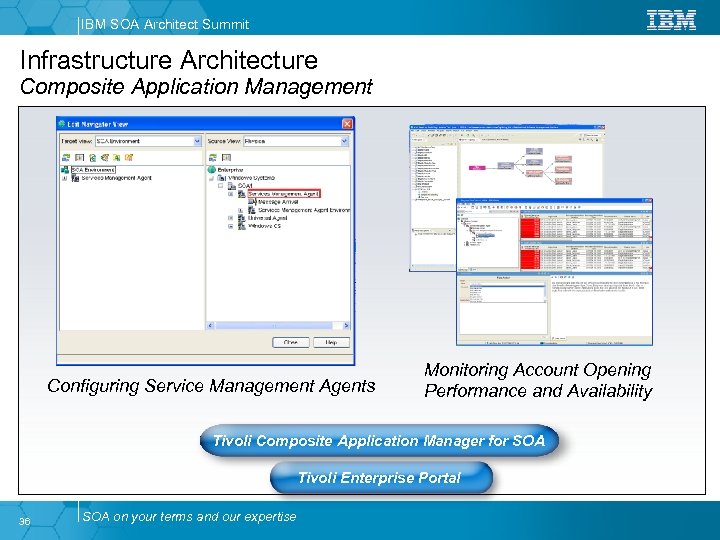
Task: Click the Tivoli Enterprise Portal pill button
Action: (x=381, y=478)
